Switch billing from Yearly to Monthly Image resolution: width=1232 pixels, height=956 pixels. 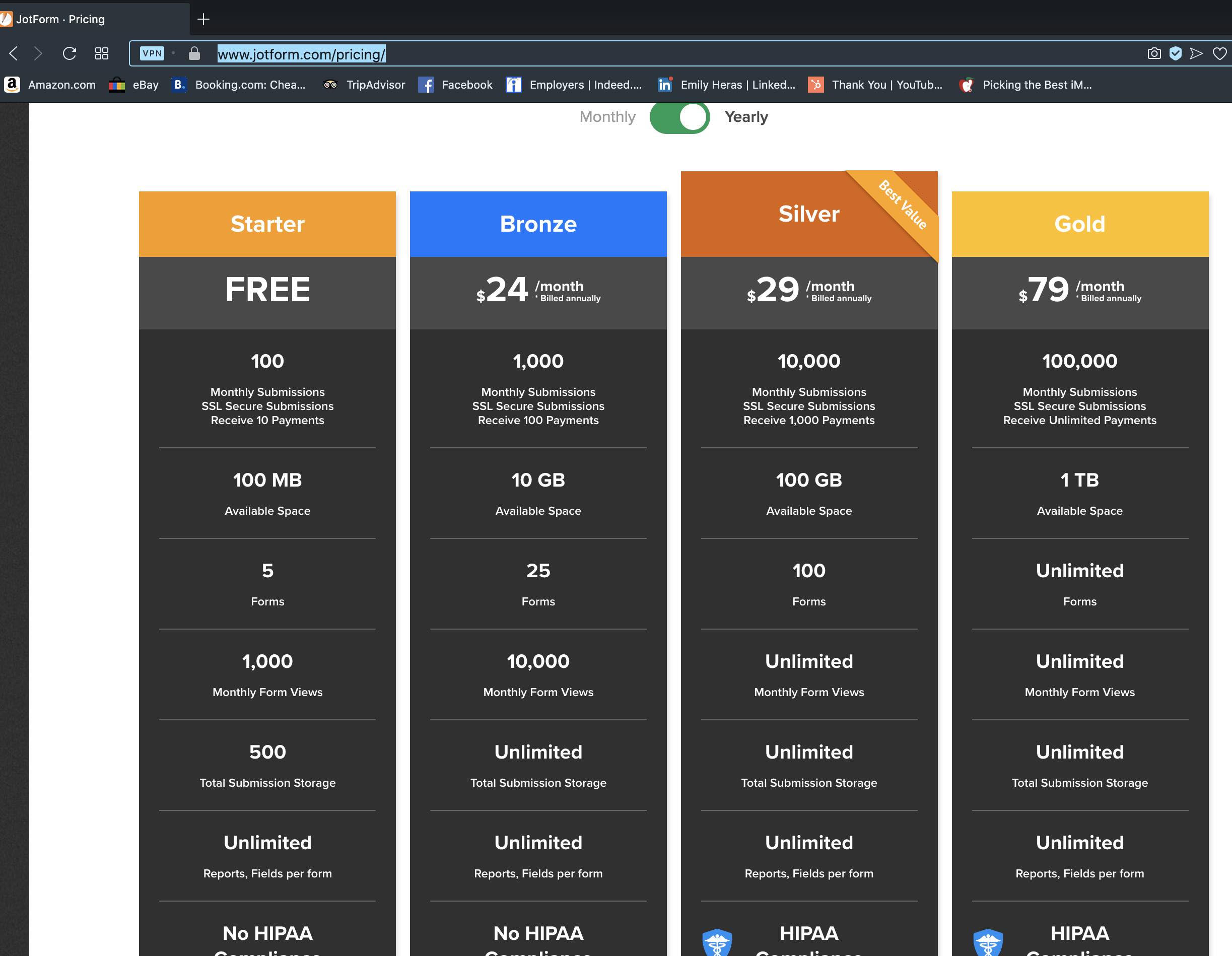pyautogui.click(x=679, y=117)
